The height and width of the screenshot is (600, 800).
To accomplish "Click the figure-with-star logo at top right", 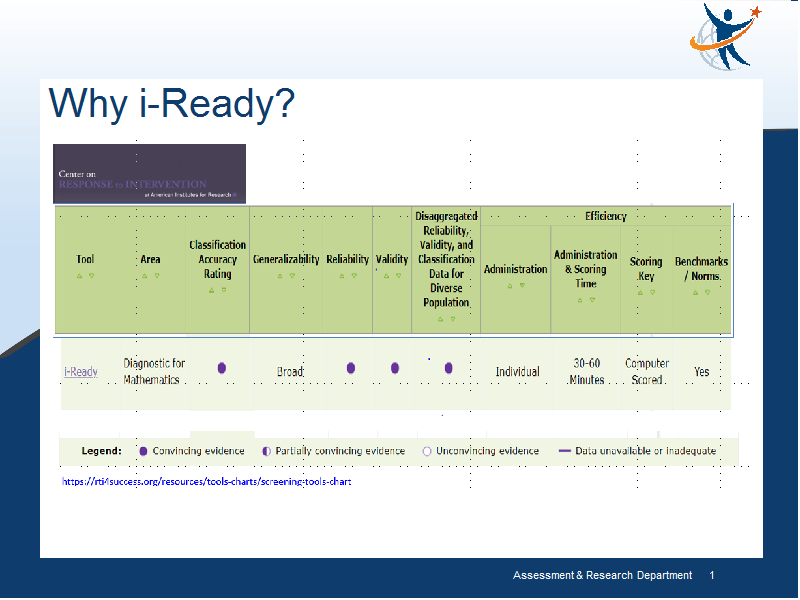I will [x=724, y=36].
